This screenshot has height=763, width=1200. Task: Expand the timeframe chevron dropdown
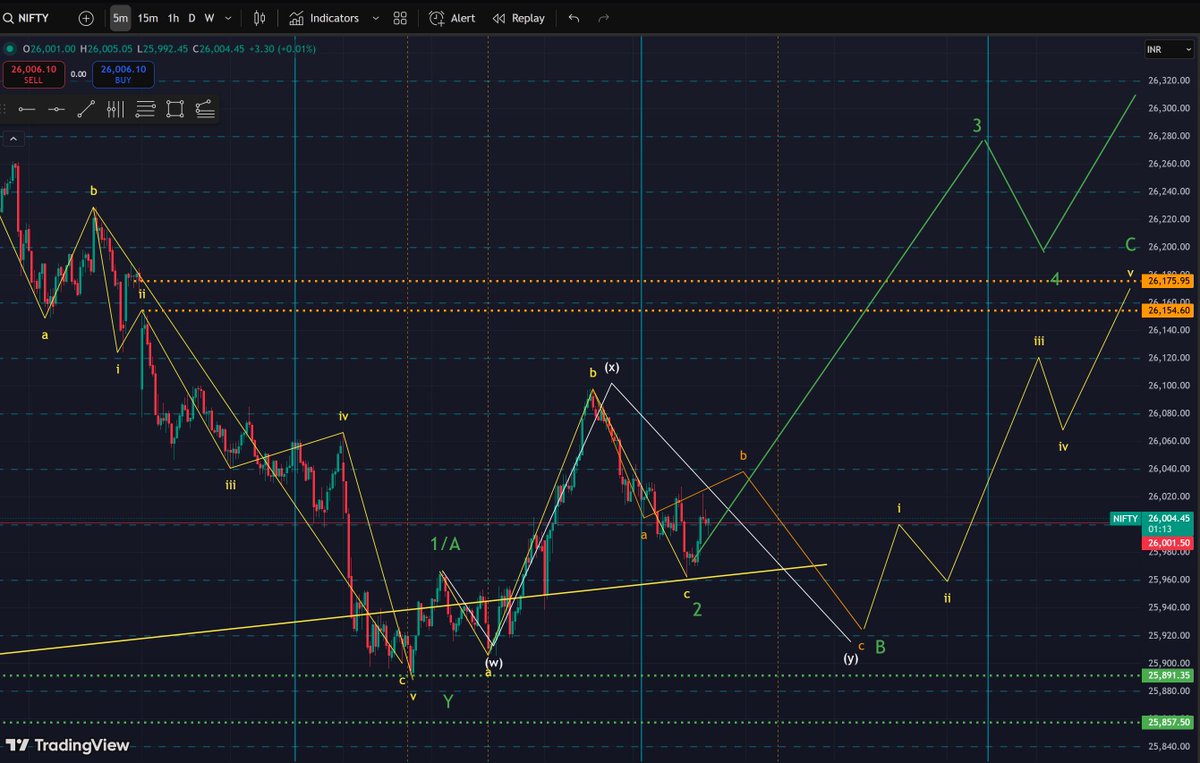click(226, 18)
